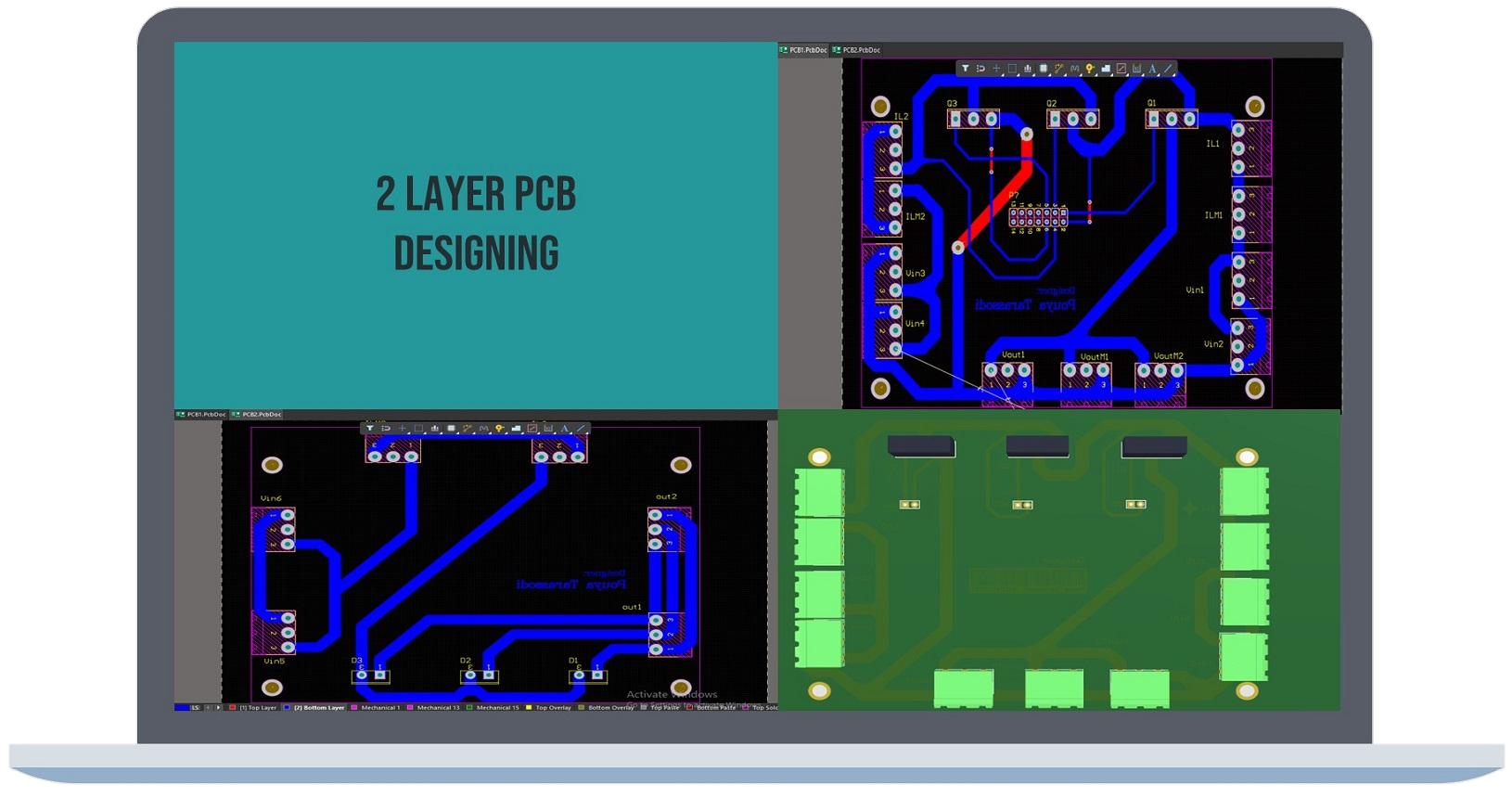Click the snap magnet icon in bottom-left toolbar

385,429
